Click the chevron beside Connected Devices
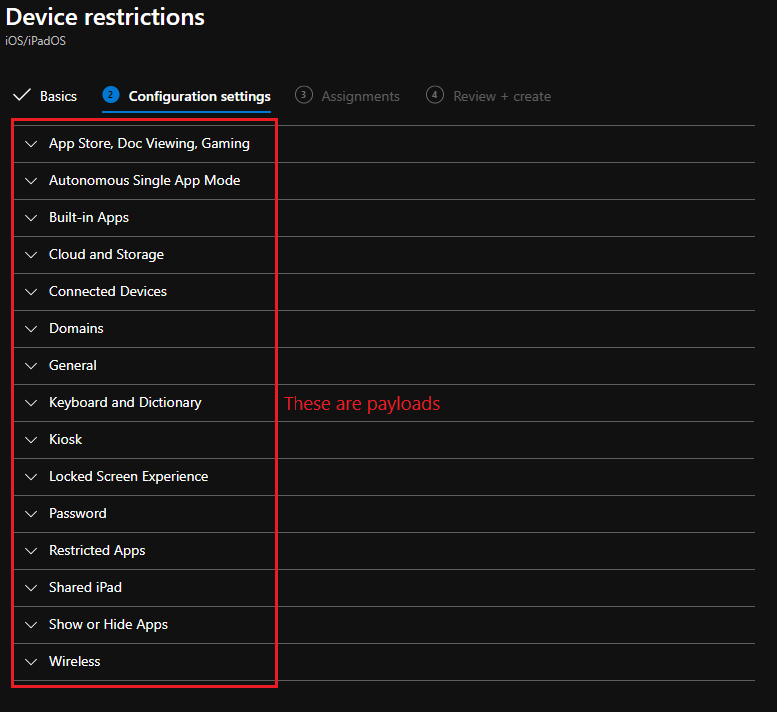 pos(31,292)
